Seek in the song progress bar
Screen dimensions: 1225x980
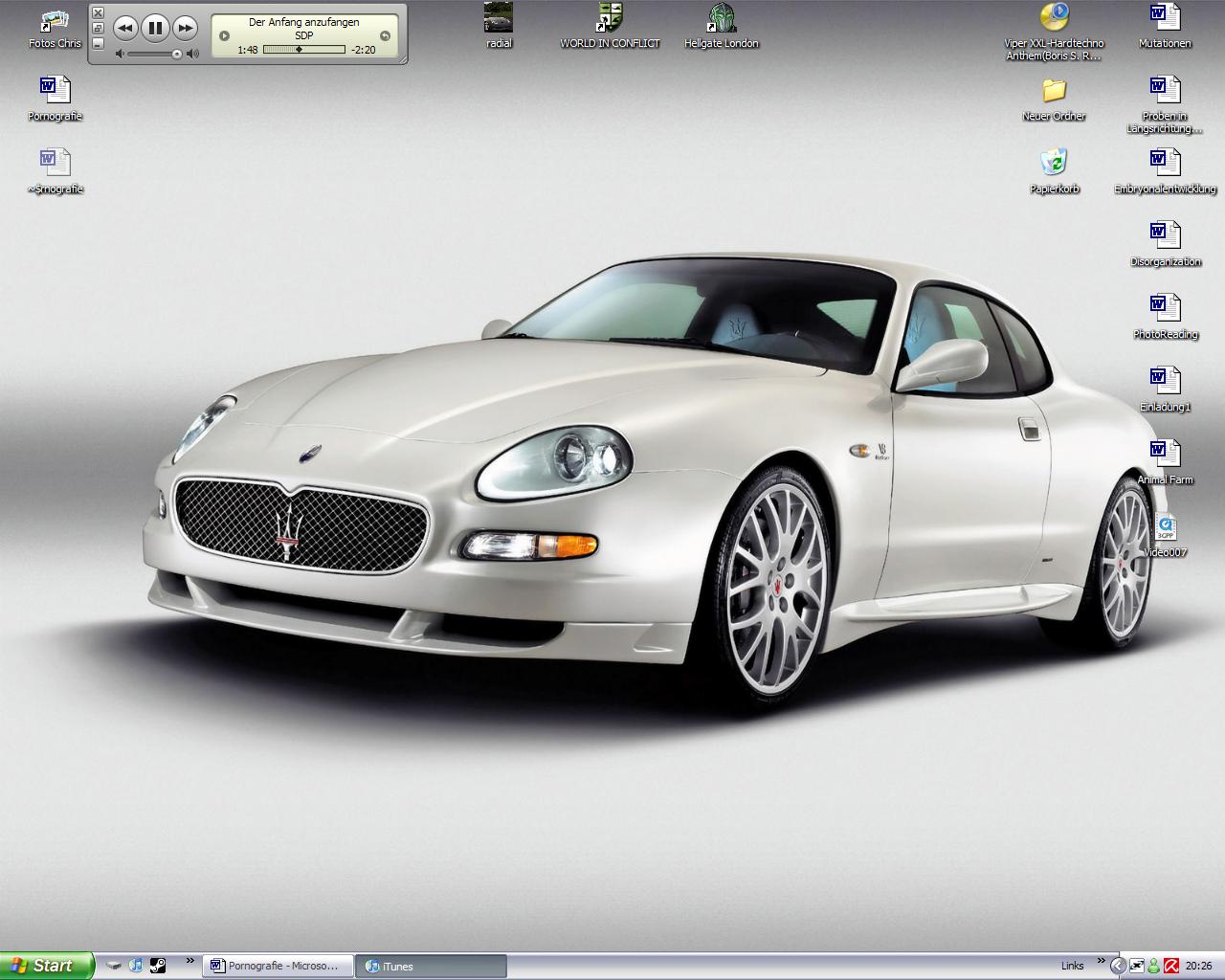[303, 50]
